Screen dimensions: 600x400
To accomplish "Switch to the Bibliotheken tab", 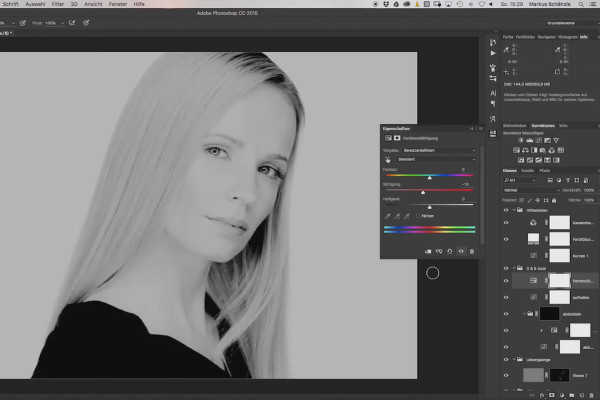I will [515, 126].
